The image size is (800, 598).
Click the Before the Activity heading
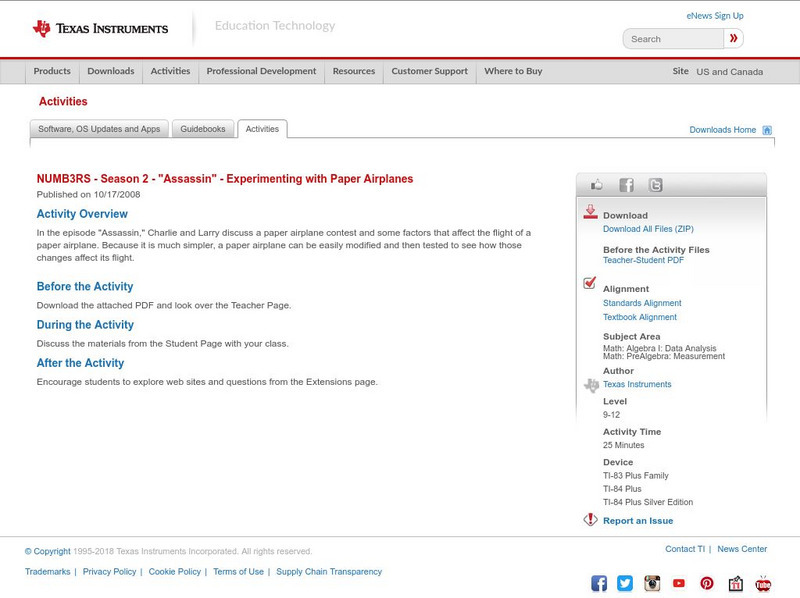point(85,286)
